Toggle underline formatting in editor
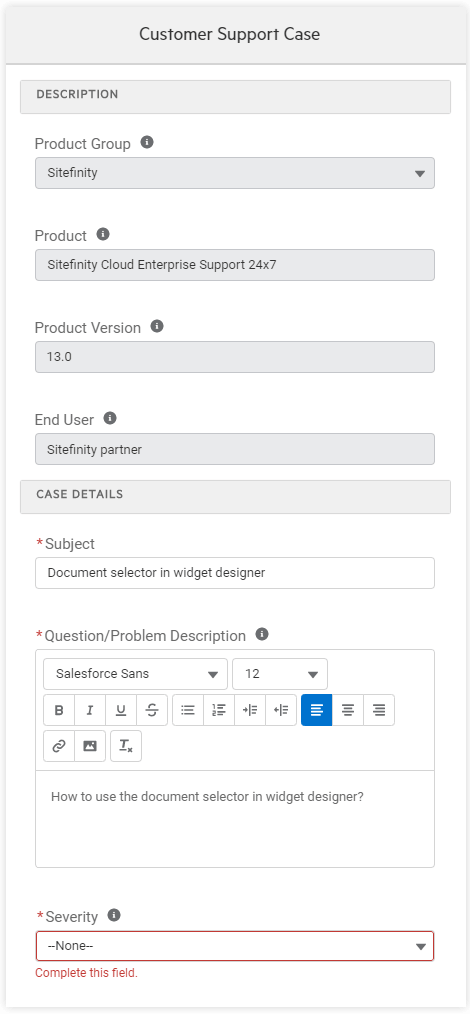The image size is (470, 1014). (x=121, y=710)
